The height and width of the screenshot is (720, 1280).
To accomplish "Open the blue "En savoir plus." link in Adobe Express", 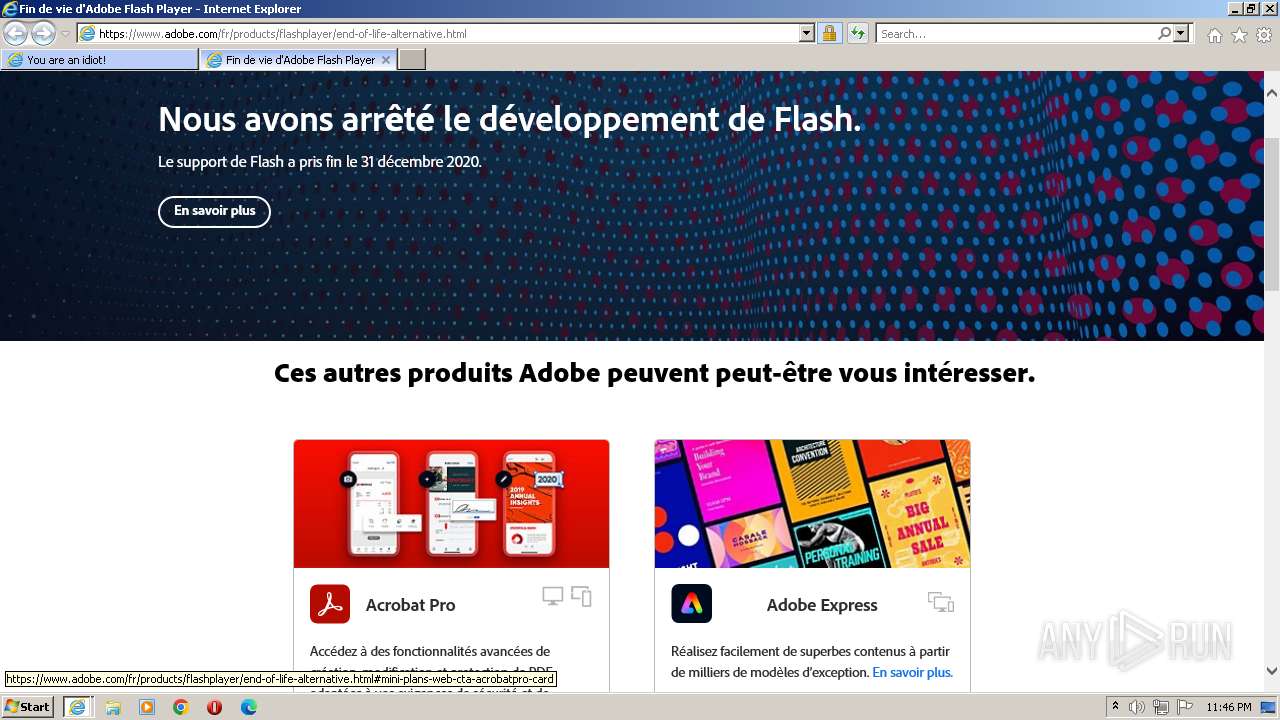I will click(x=912, y=673).
